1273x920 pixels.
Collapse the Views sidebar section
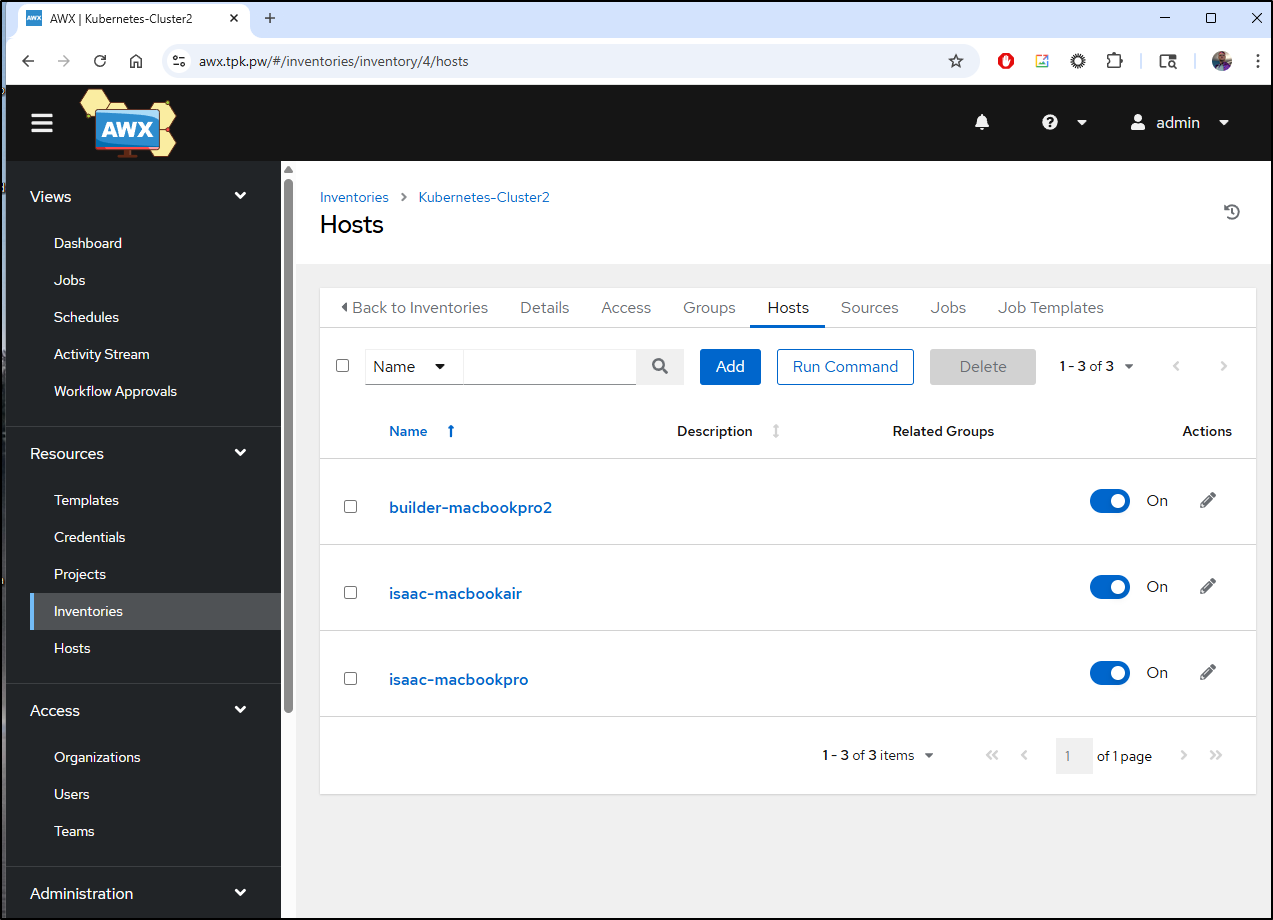pos(240,196)
